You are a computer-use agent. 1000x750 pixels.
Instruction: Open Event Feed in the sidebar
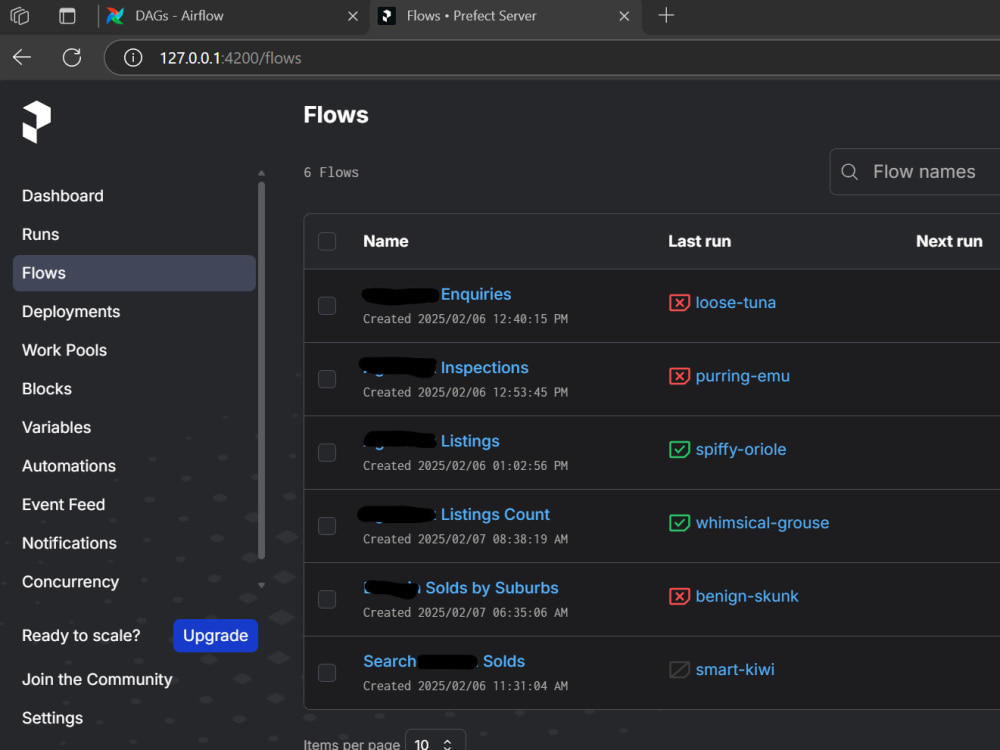click(63, 504)
